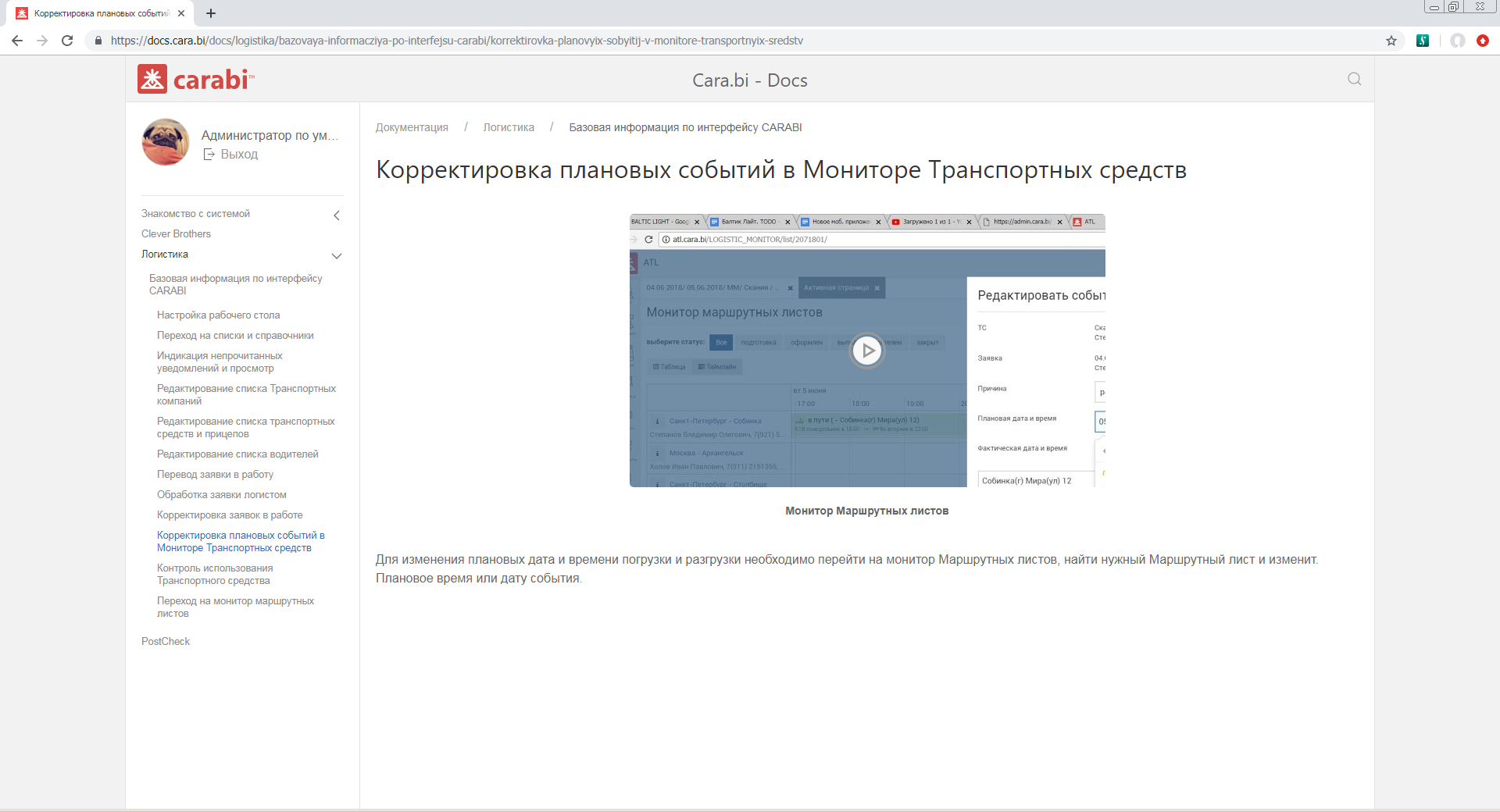Log out via Выход link

[x=238, y=155]
